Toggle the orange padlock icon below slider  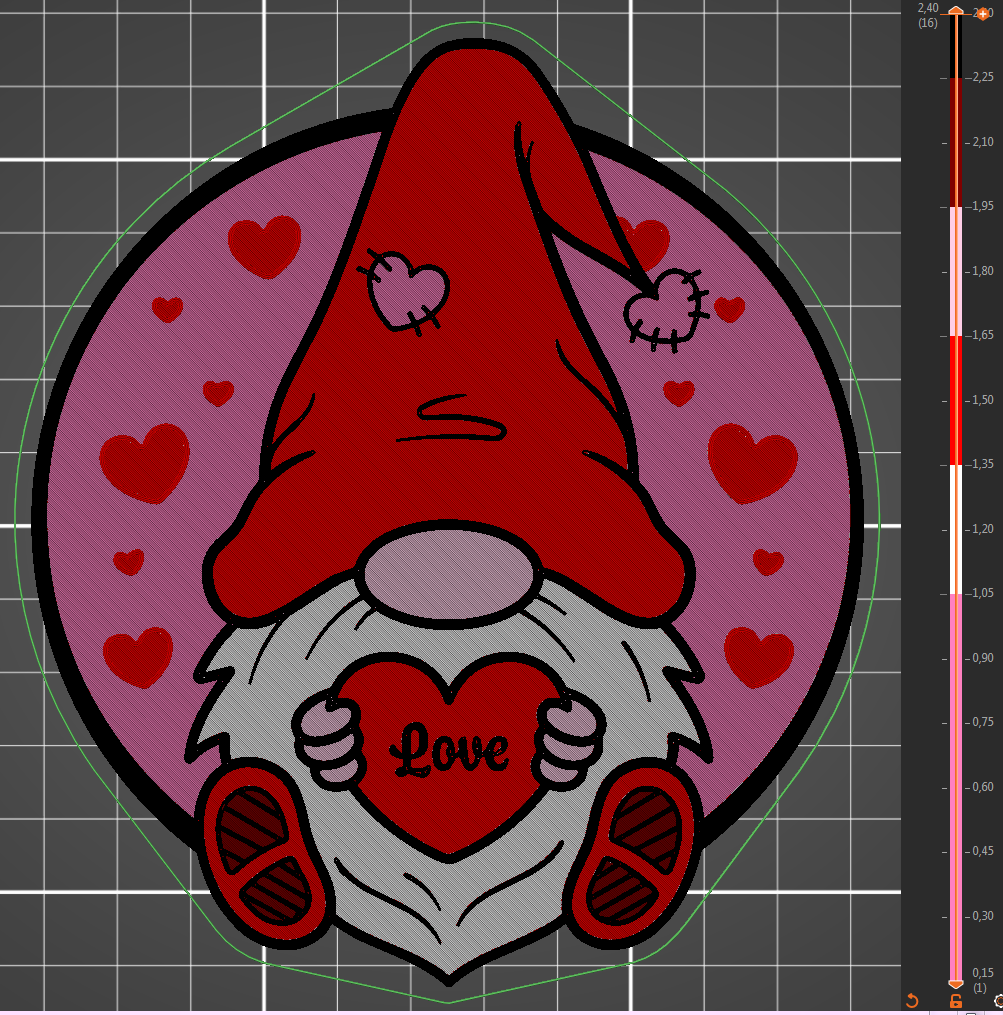[x=956, y=1000]
